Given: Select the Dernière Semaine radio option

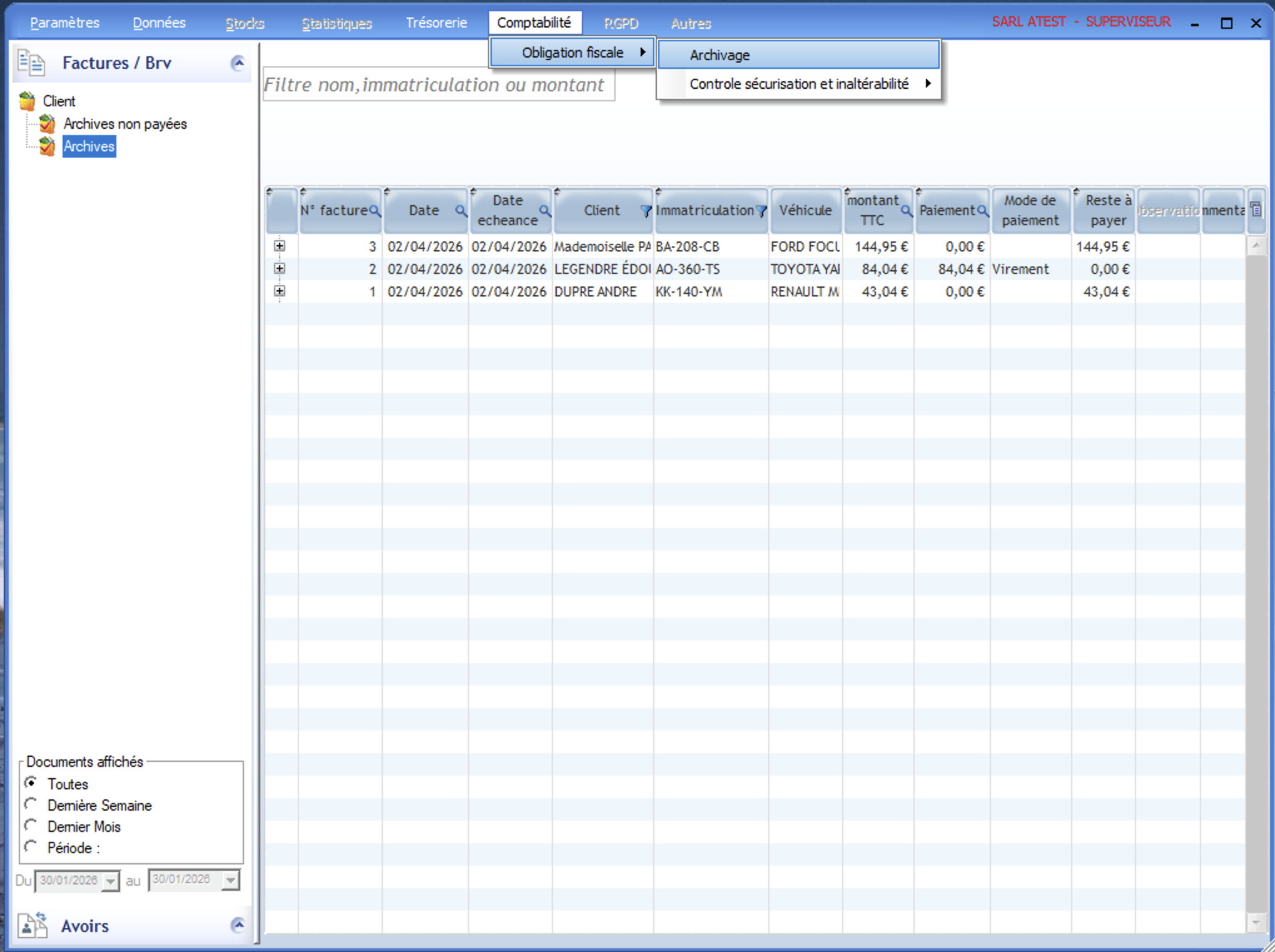Looking at the screenshot, I should [31, 804].
